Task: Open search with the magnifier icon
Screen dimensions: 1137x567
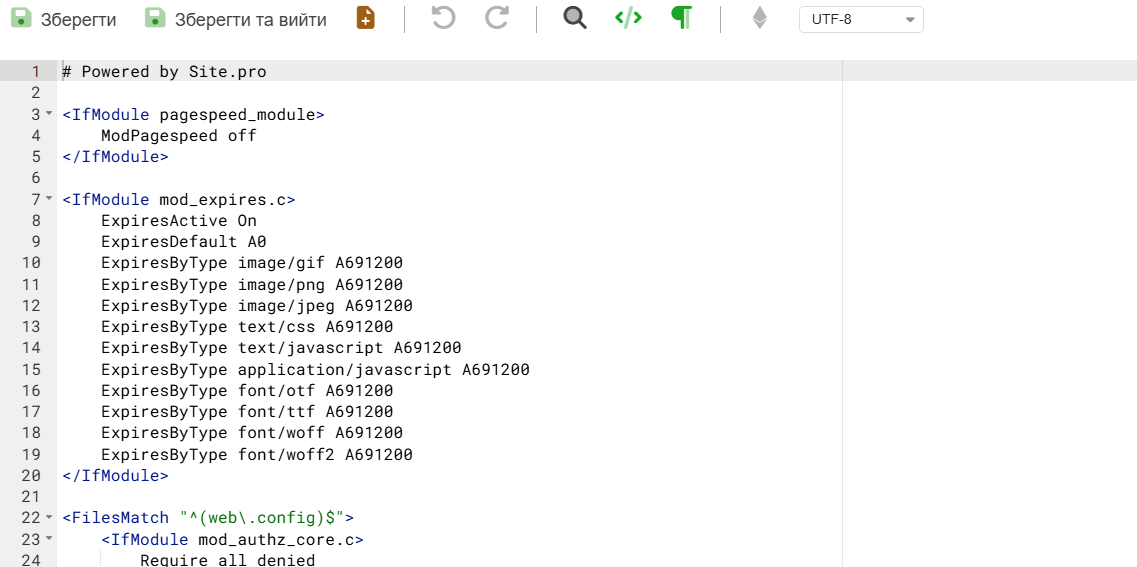Action: 575,18
